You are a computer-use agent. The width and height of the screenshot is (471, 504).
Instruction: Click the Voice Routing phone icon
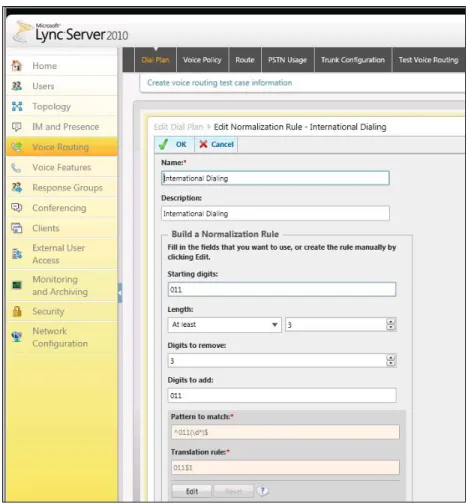pos(17,147)
